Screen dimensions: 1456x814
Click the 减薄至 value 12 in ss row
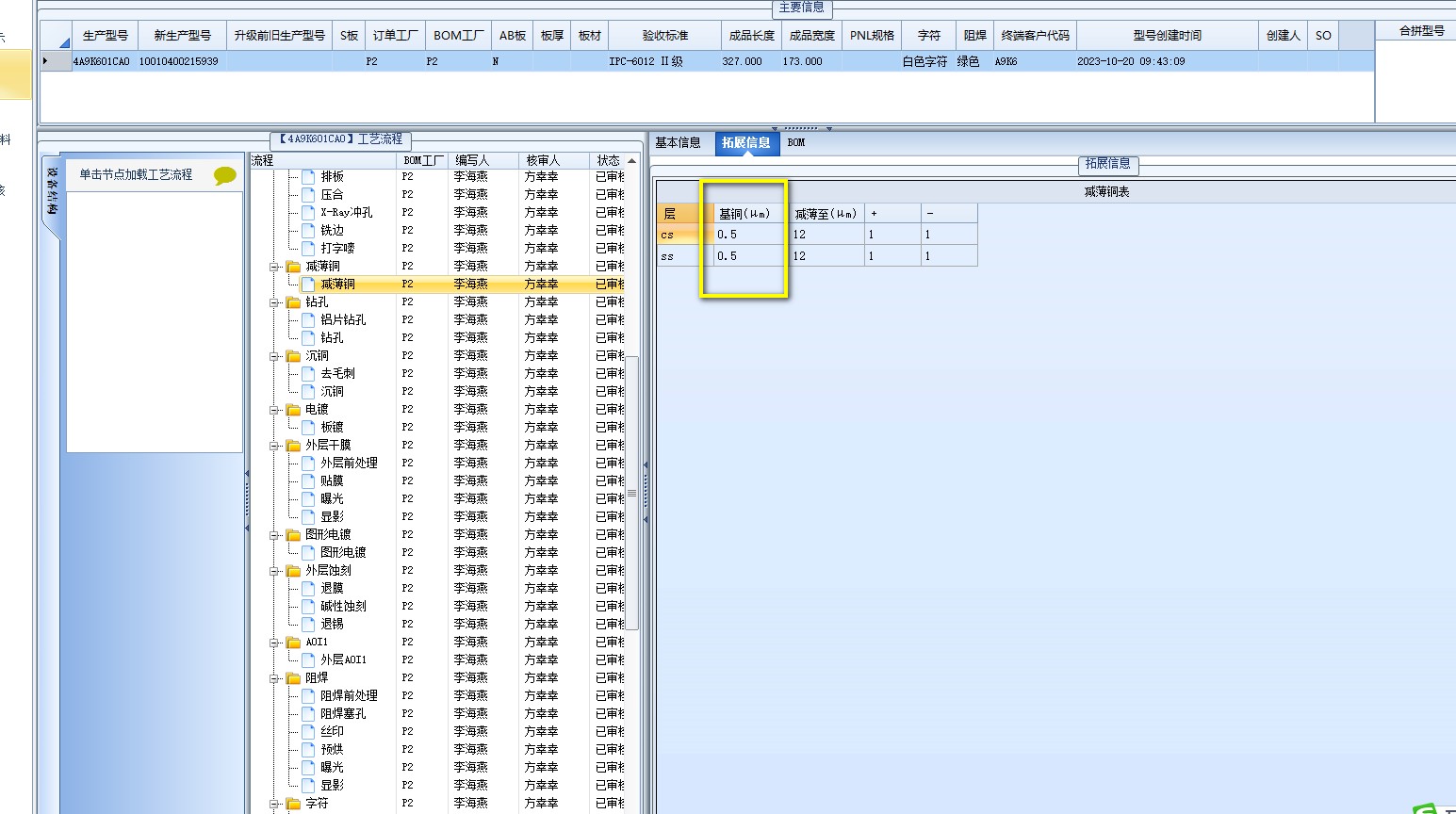click(x=826, y=256)
